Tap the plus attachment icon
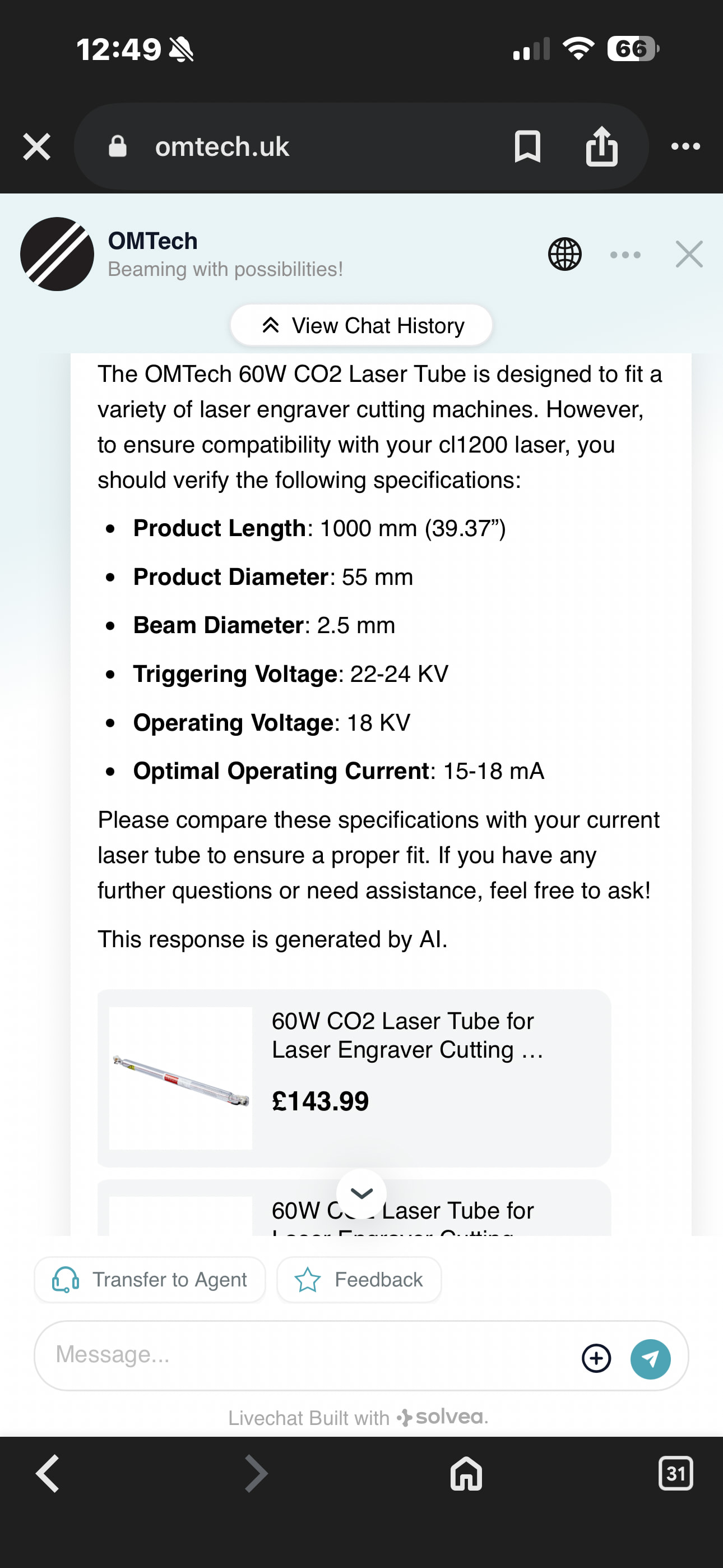The width and height of the screenshot is (723, 1568). coord(596,1358)
